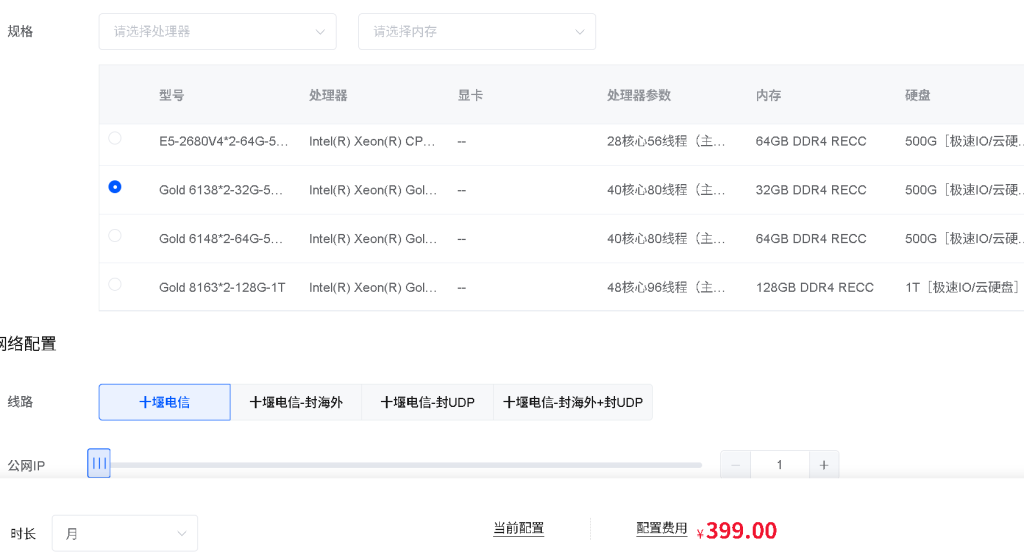The image size is (1024, 552).
Task: Select the E5-2680V4*2-64G radio button
Action: 115,138
